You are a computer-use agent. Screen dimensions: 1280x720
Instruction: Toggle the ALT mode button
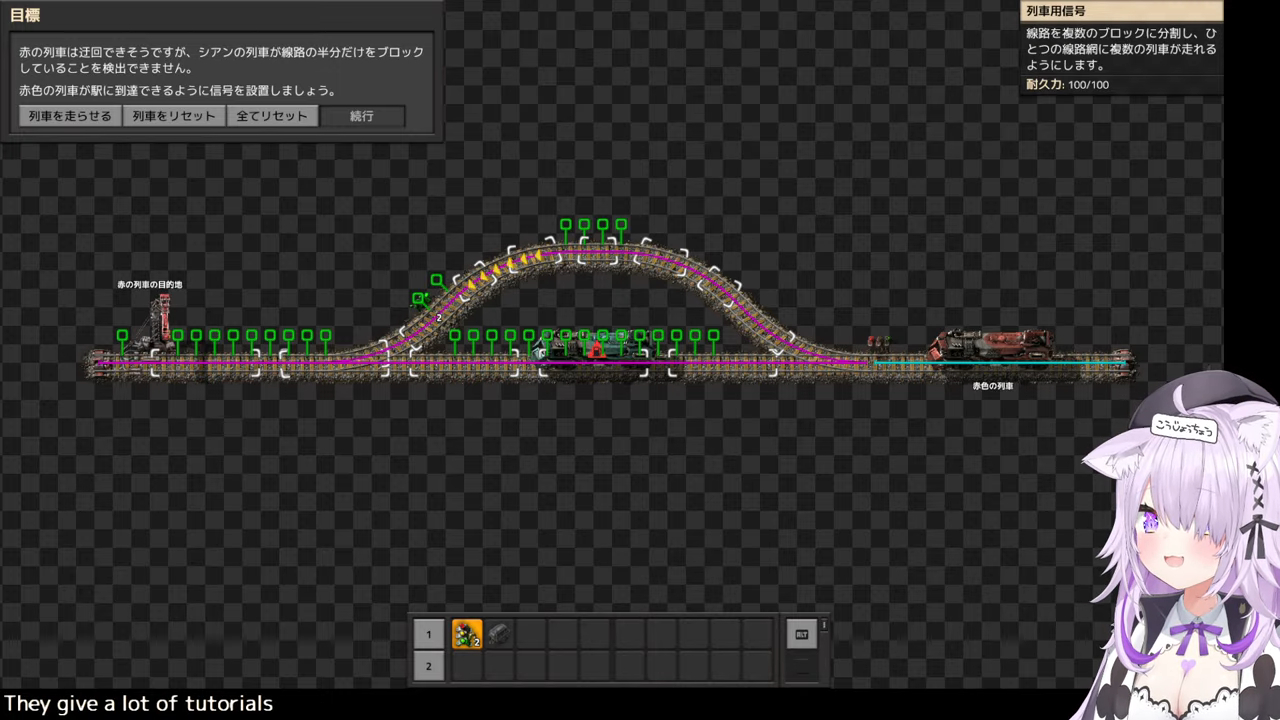tap(801, 634)
